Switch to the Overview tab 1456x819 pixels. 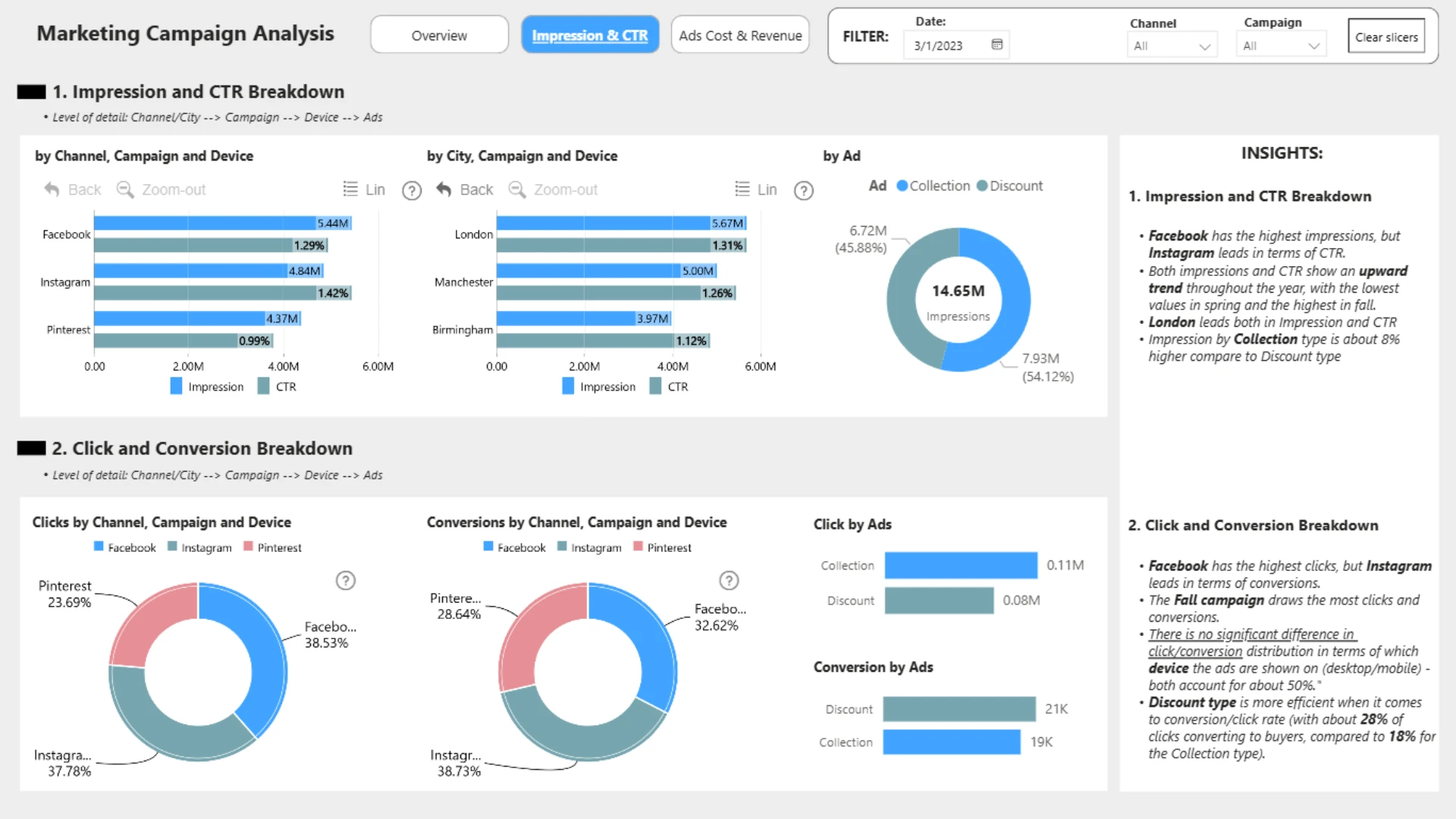click(439, 35)
